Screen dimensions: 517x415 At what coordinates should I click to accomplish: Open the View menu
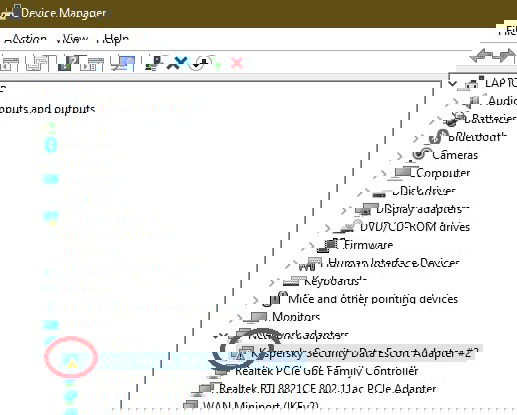(72, 39)
